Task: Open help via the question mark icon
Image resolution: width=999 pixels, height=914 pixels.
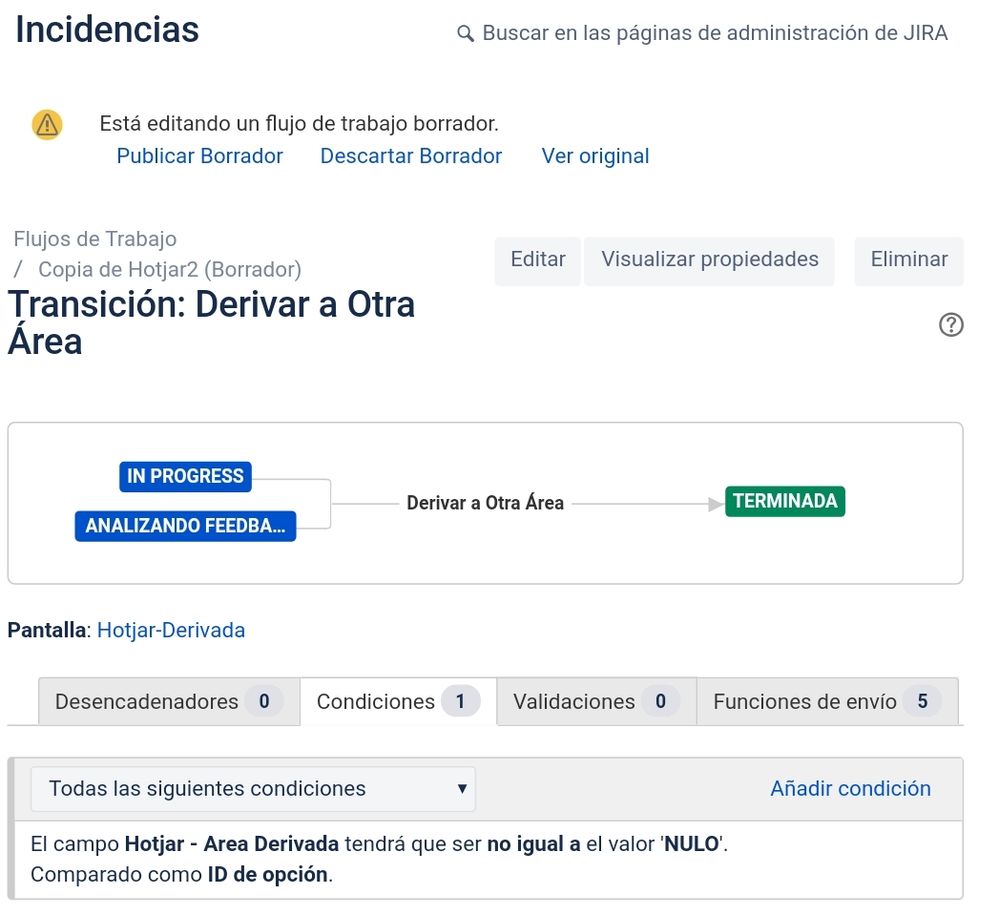Action: [x=951, y=325]
